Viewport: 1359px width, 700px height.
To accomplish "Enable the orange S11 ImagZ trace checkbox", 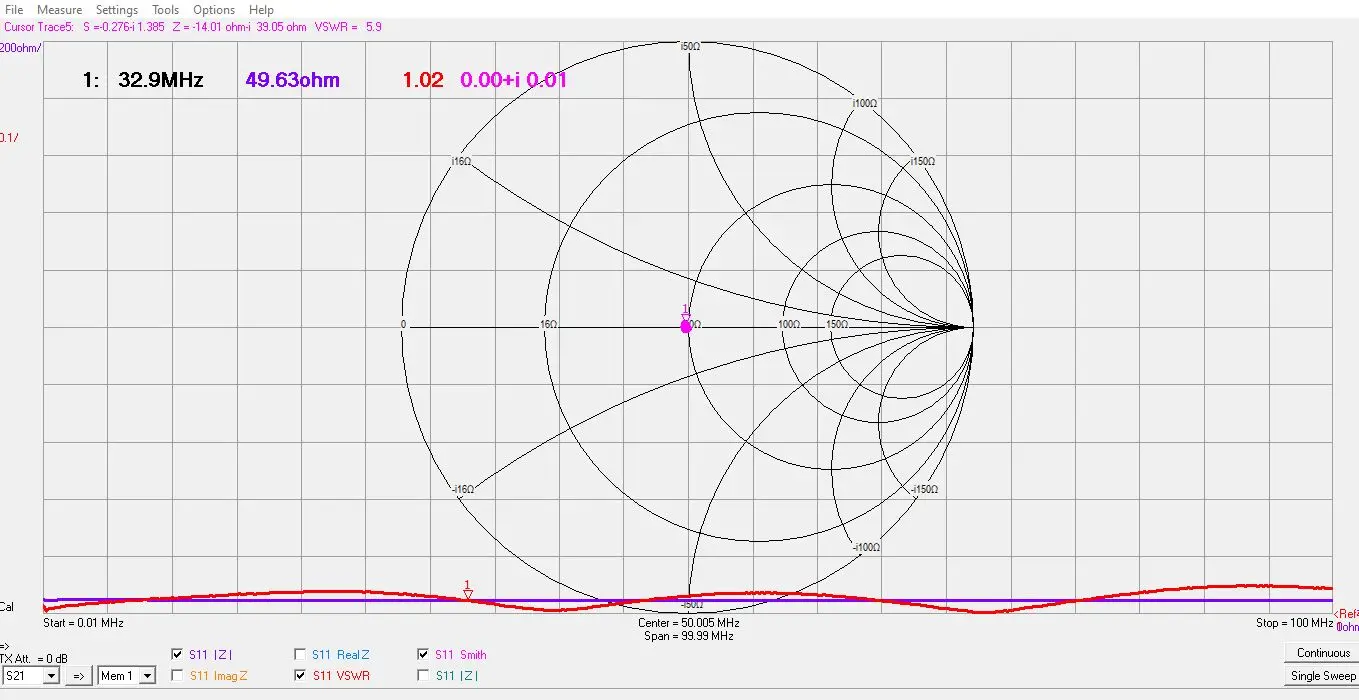I will point(178,676).
